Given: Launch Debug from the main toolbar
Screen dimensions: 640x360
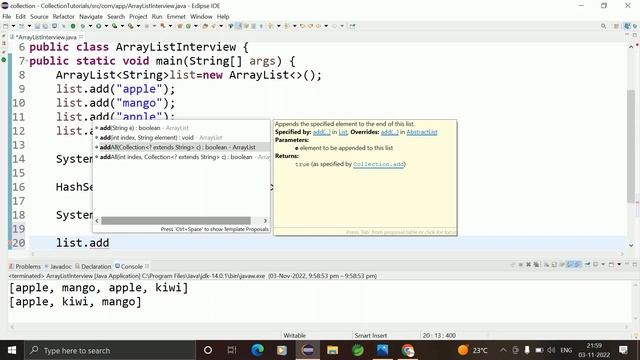Looking at the screenshot, I should pos(82,26).
